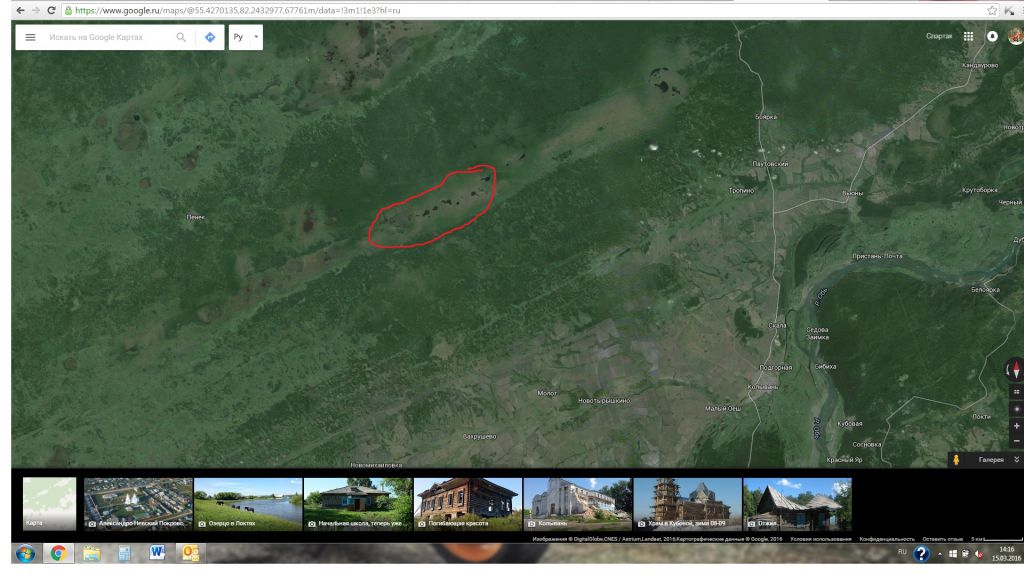Reset map orientation with the compass
The image size is (1024, 576).
click(x=1016, y=370)
